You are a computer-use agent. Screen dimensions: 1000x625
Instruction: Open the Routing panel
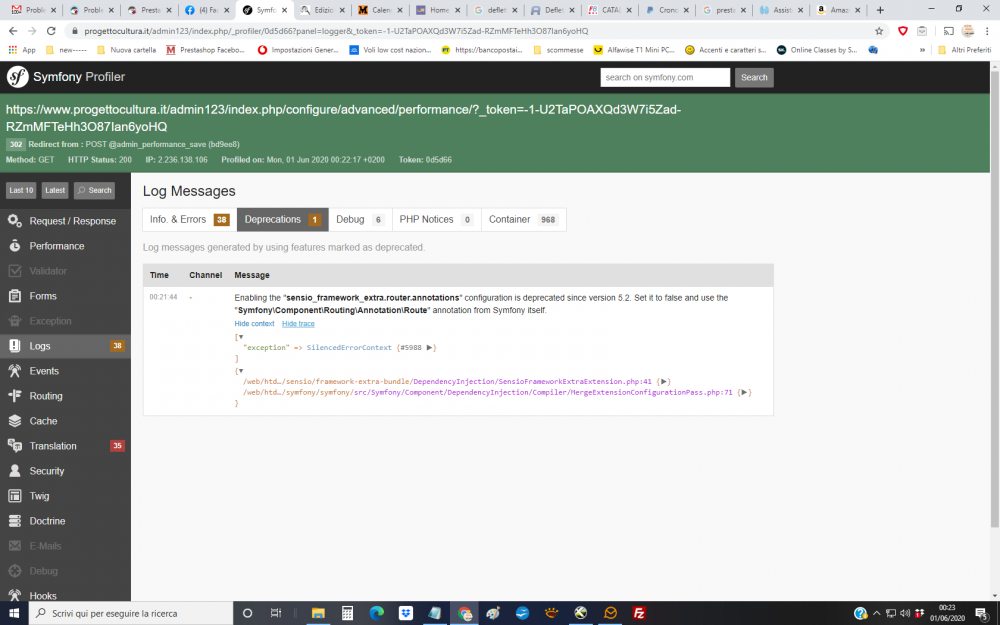pos(48,395)
